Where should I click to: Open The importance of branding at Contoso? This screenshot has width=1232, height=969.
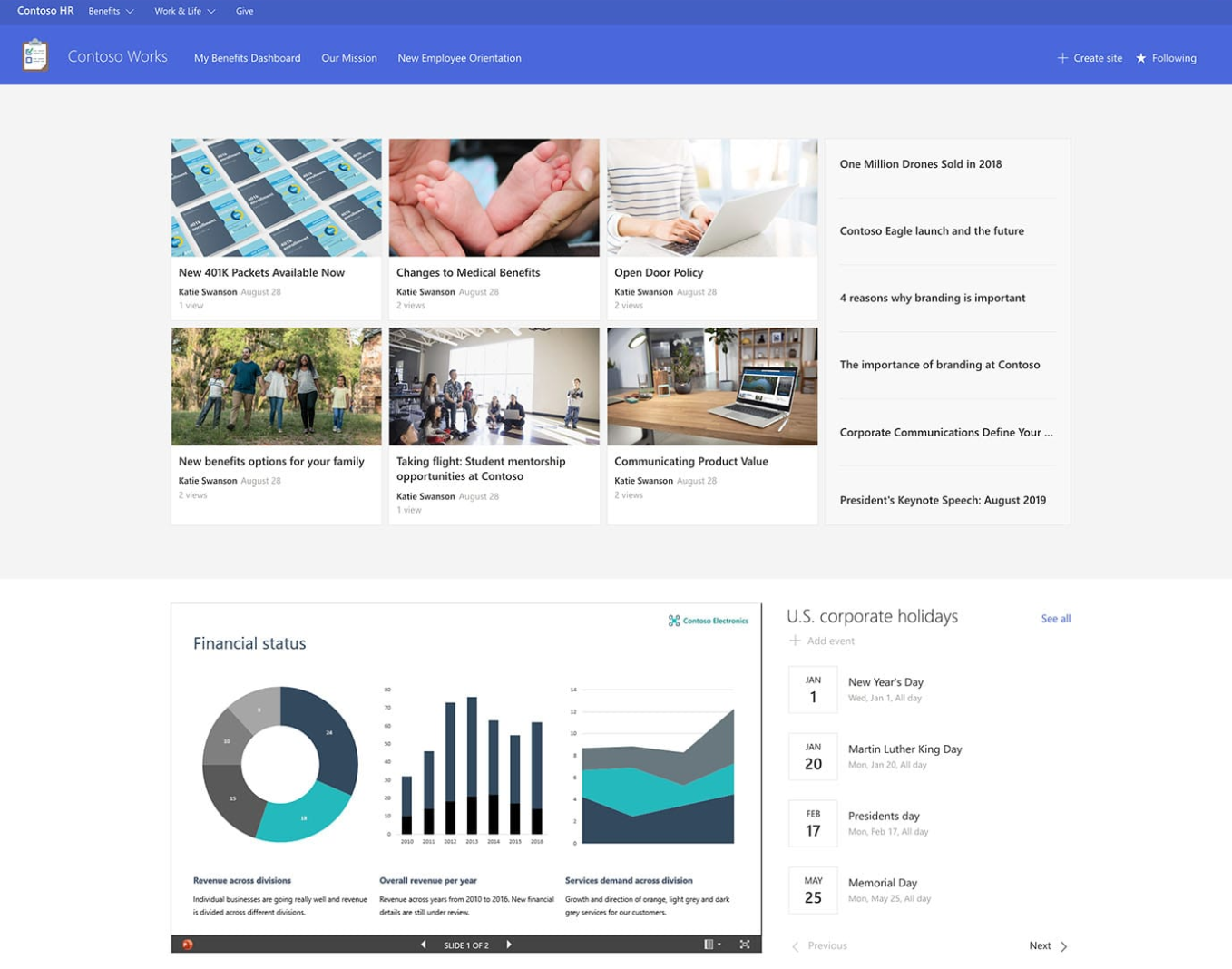tap(940, 365)
